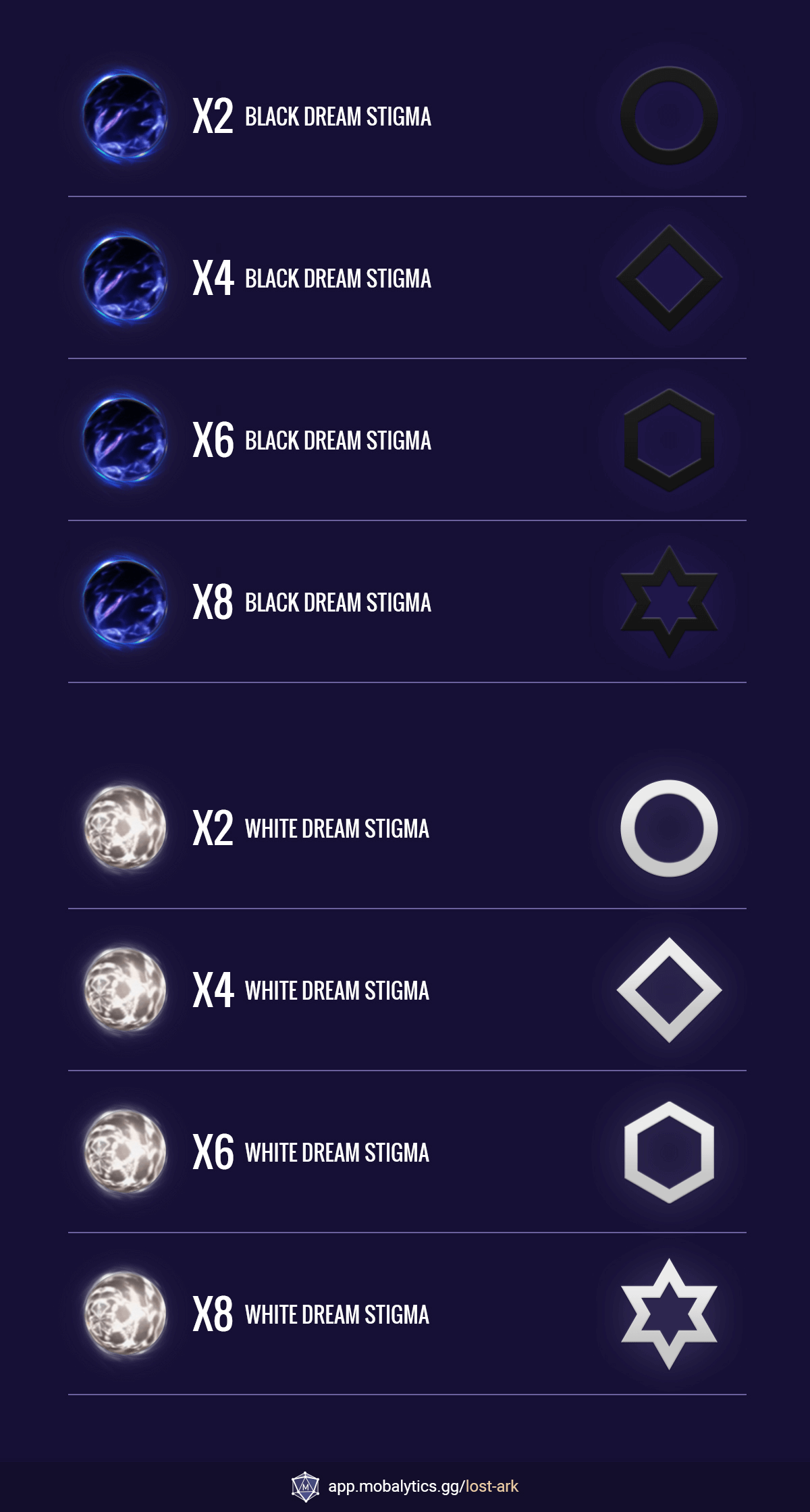Select the X4 black dream orb

coord(125,278)
